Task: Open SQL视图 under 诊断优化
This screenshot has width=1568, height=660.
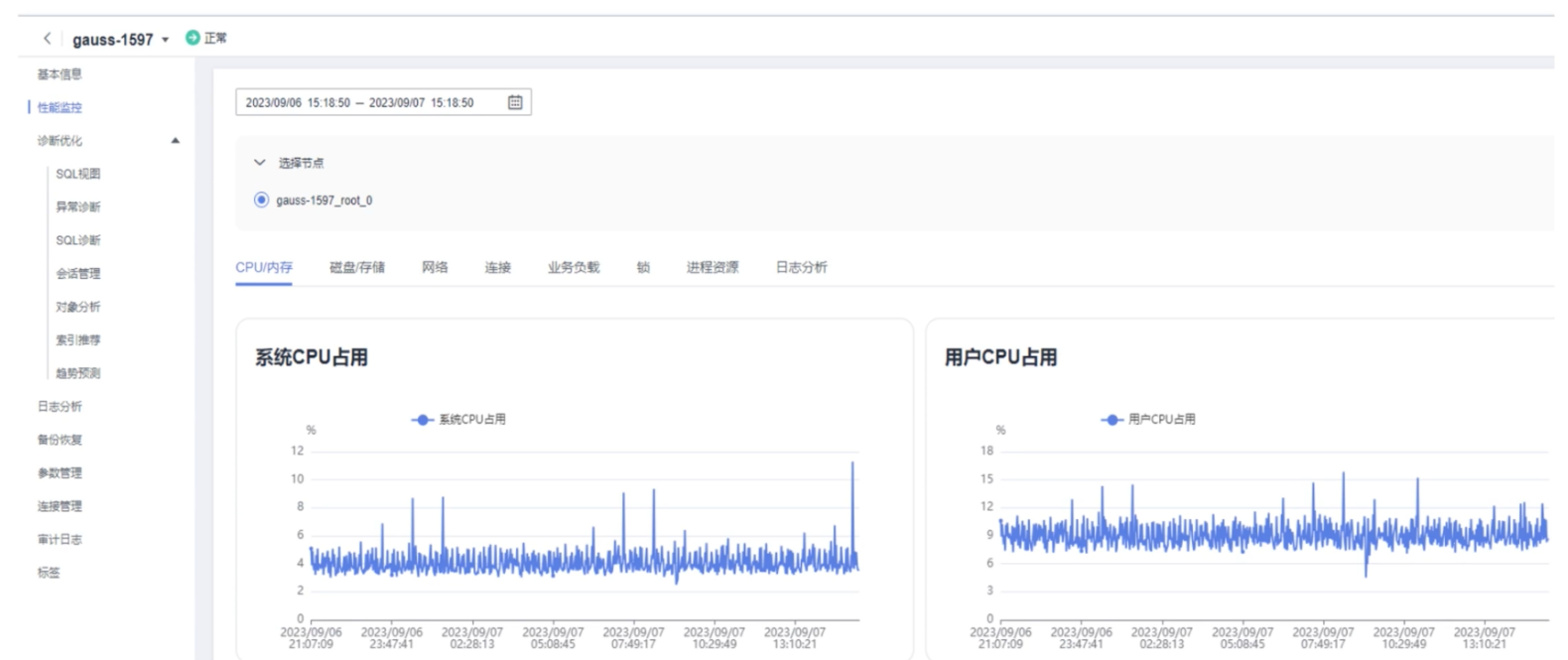Action: coord(77,174)
